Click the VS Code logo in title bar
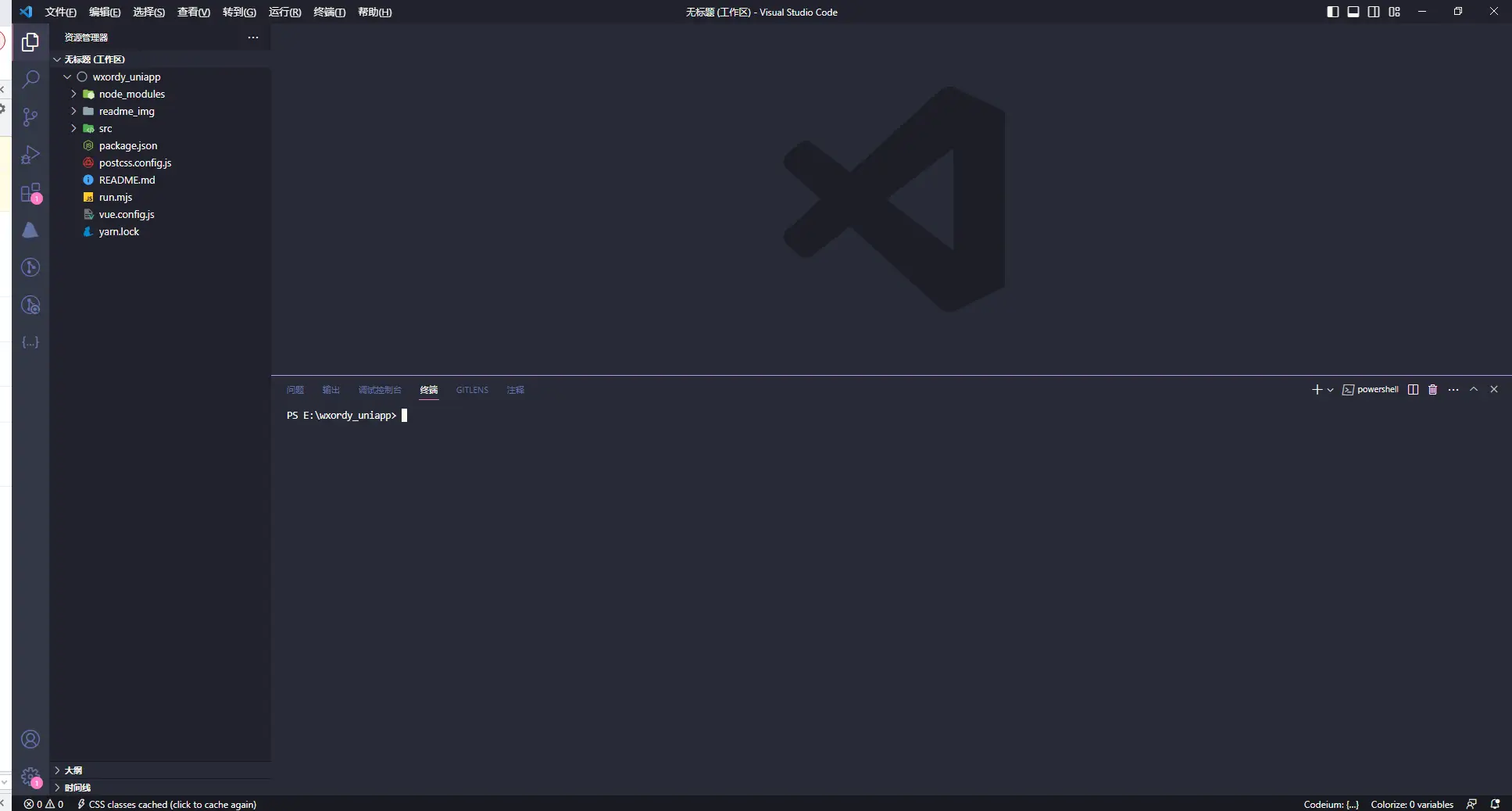This screenshot has width=1512, height=811. [26, 12]
